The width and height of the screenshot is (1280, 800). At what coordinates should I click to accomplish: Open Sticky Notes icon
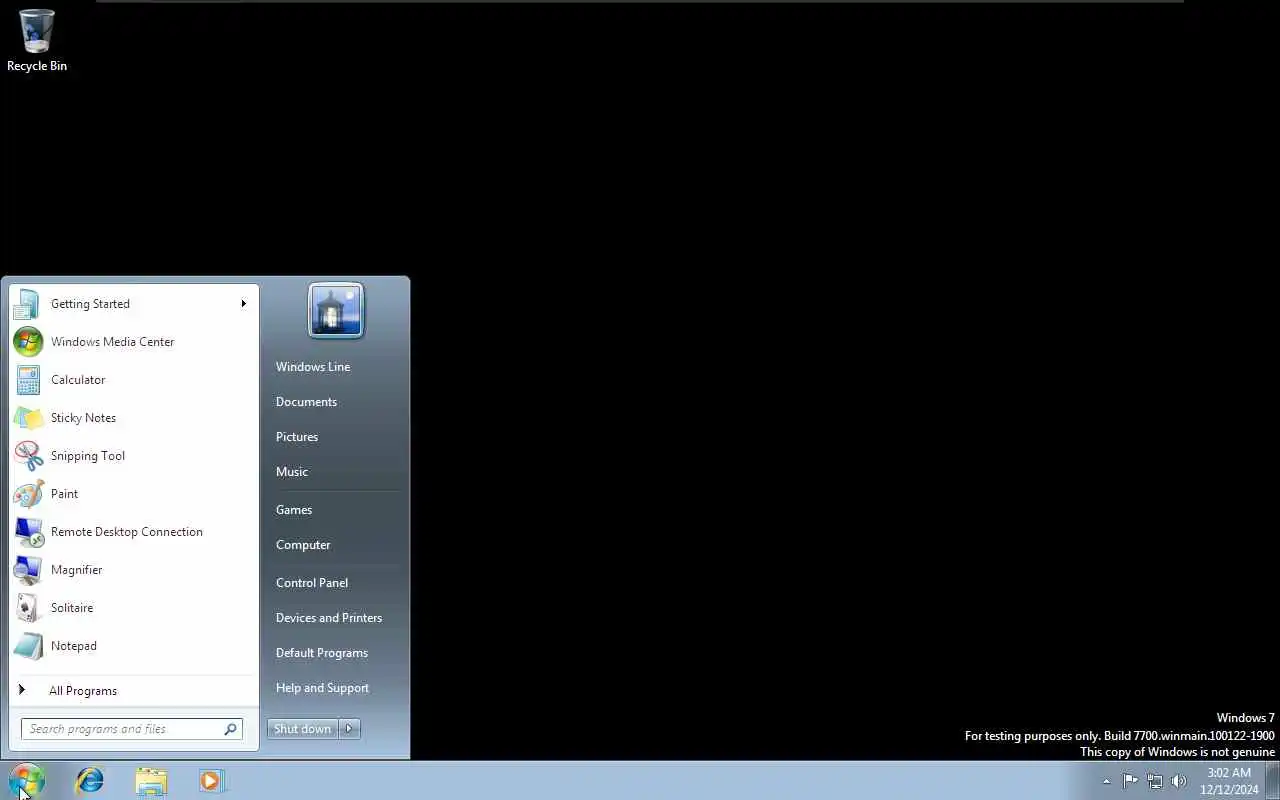coord(27,418)
